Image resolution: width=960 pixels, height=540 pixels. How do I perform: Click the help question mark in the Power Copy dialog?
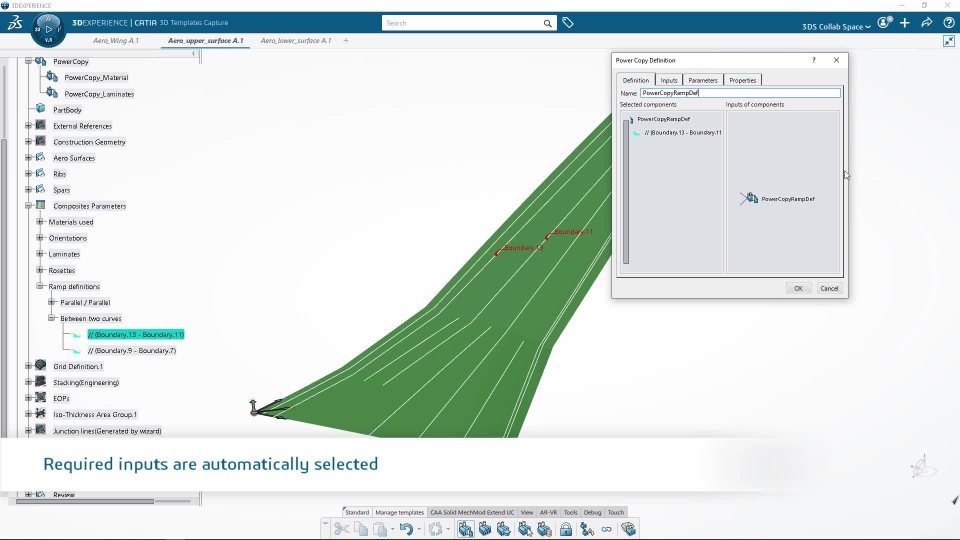814,60
